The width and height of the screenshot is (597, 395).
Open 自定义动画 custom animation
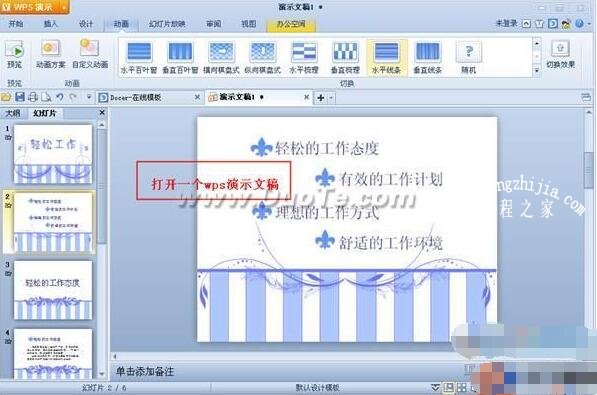click(x=90, y=54)
